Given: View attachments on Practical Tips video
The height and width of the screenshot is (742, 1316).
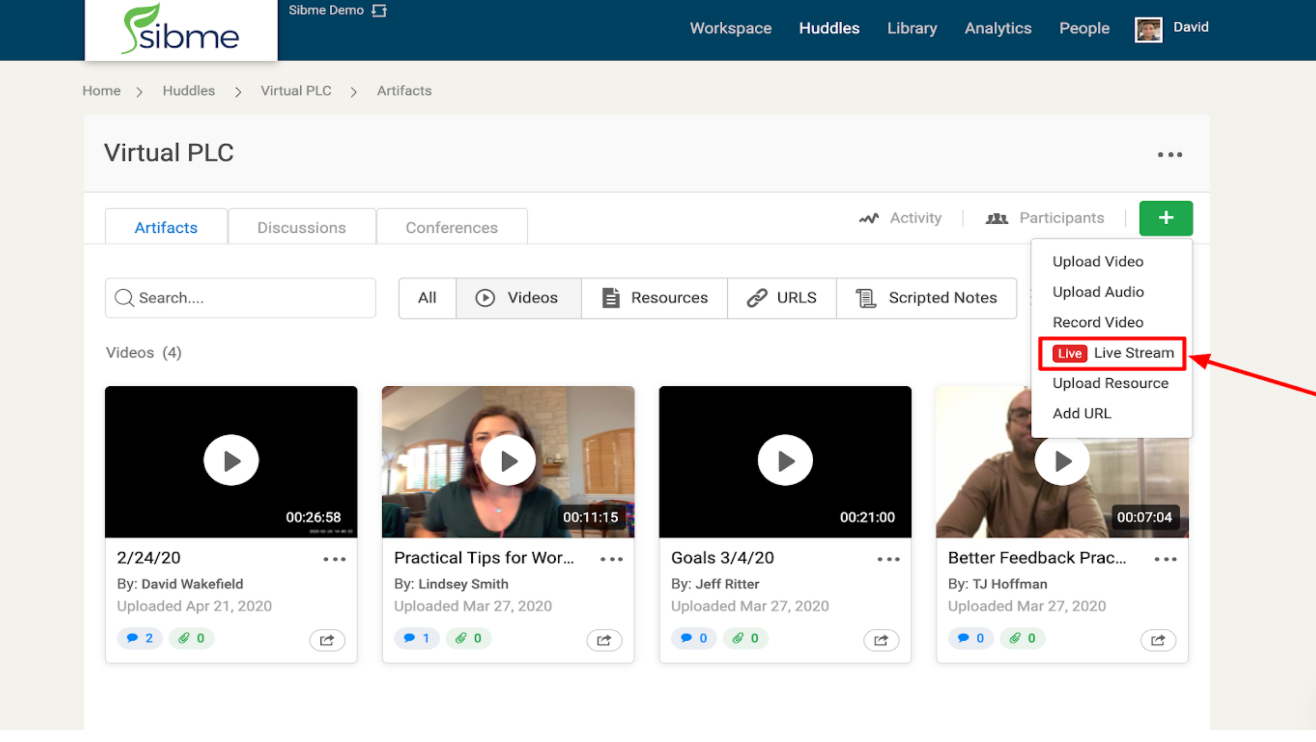Looking at the screenshot, I should pos(468,638).
